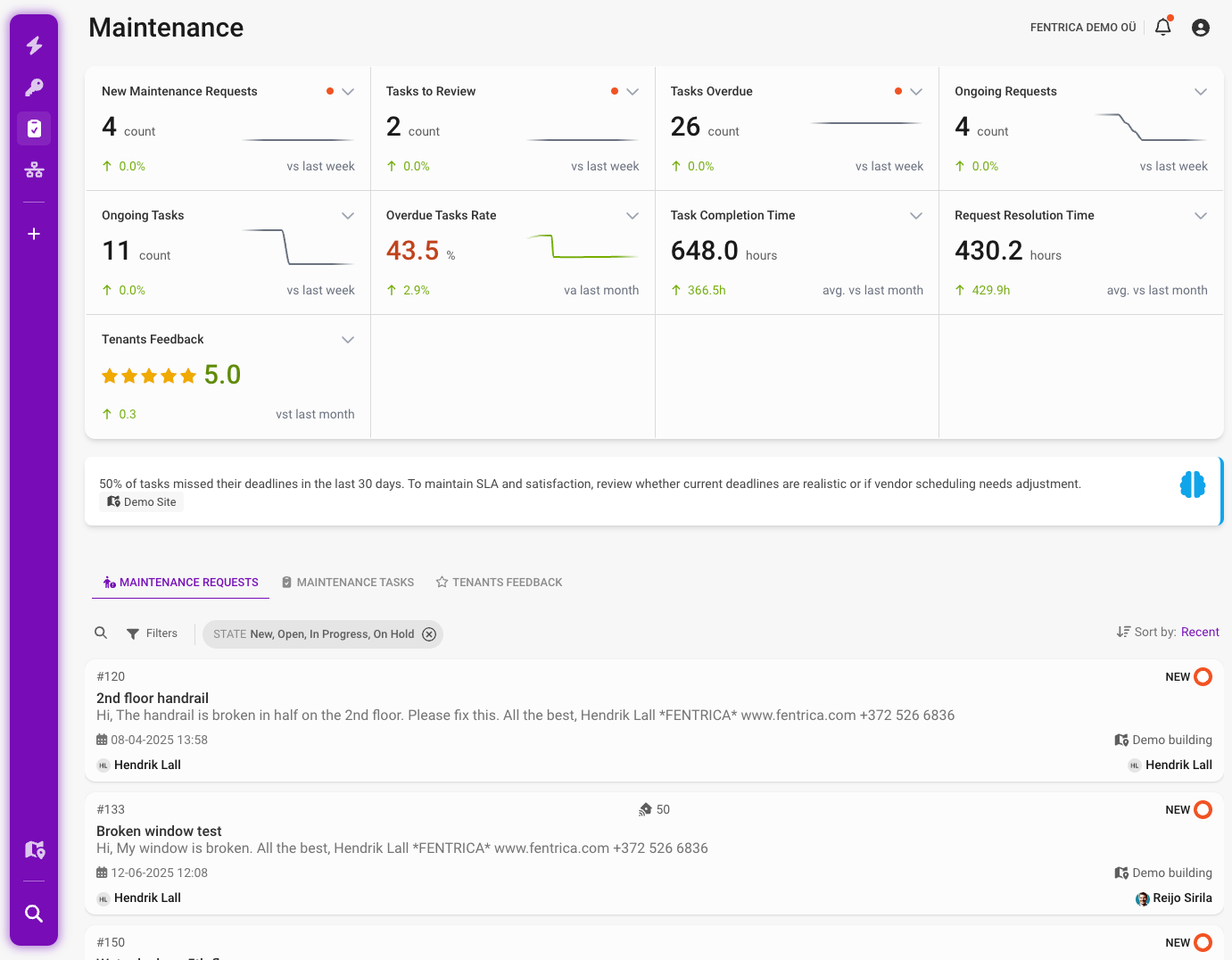Click the five-star tenants feedback rating
The width and height of the screenshot is (1232, 960).
click(149, 376)
